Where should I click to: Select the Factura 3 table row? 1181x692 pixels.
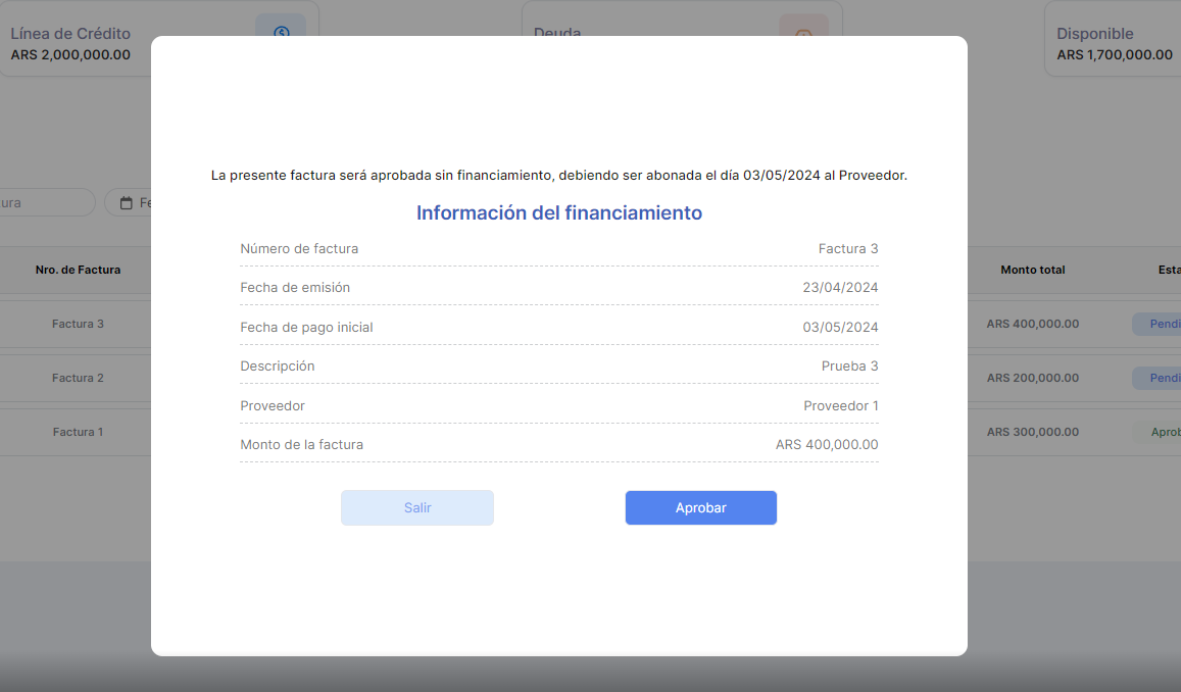click(78, 324)
